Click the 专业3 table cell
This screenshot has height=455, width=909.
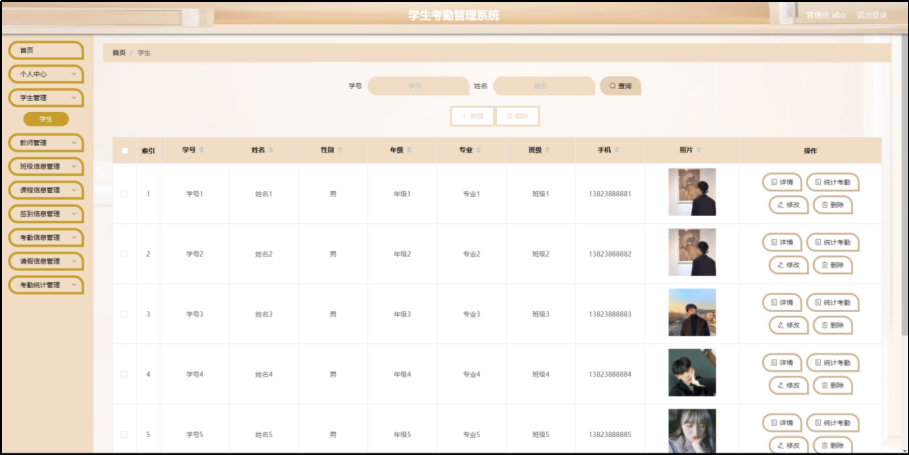coord(471,314)
